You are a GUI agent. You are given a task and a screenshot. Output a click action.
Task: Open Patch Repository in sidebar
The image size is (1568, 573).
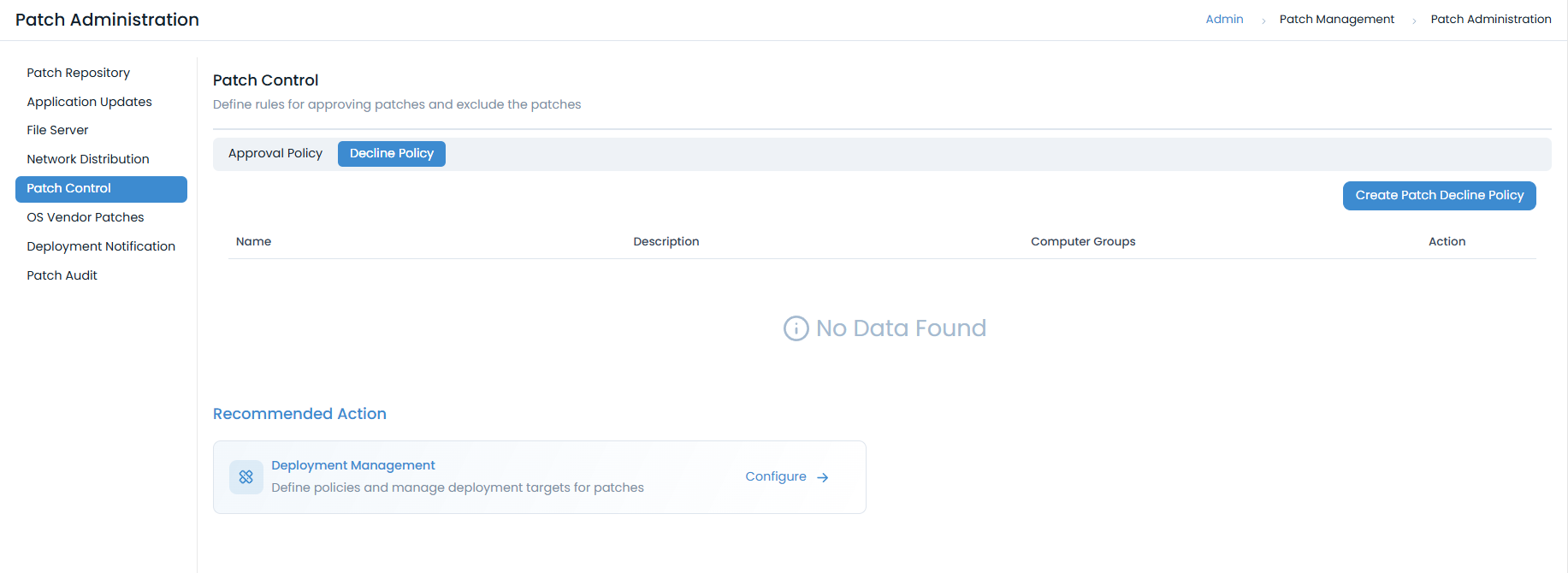(x=78, y=73)
